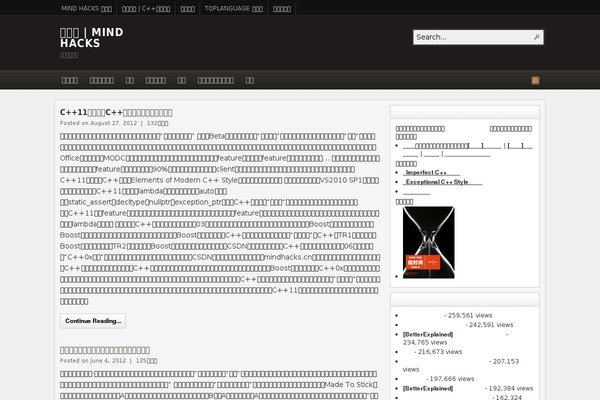Open the popular post with 259,561 views
Screen dimensions: 600x400
pos(422,315)
